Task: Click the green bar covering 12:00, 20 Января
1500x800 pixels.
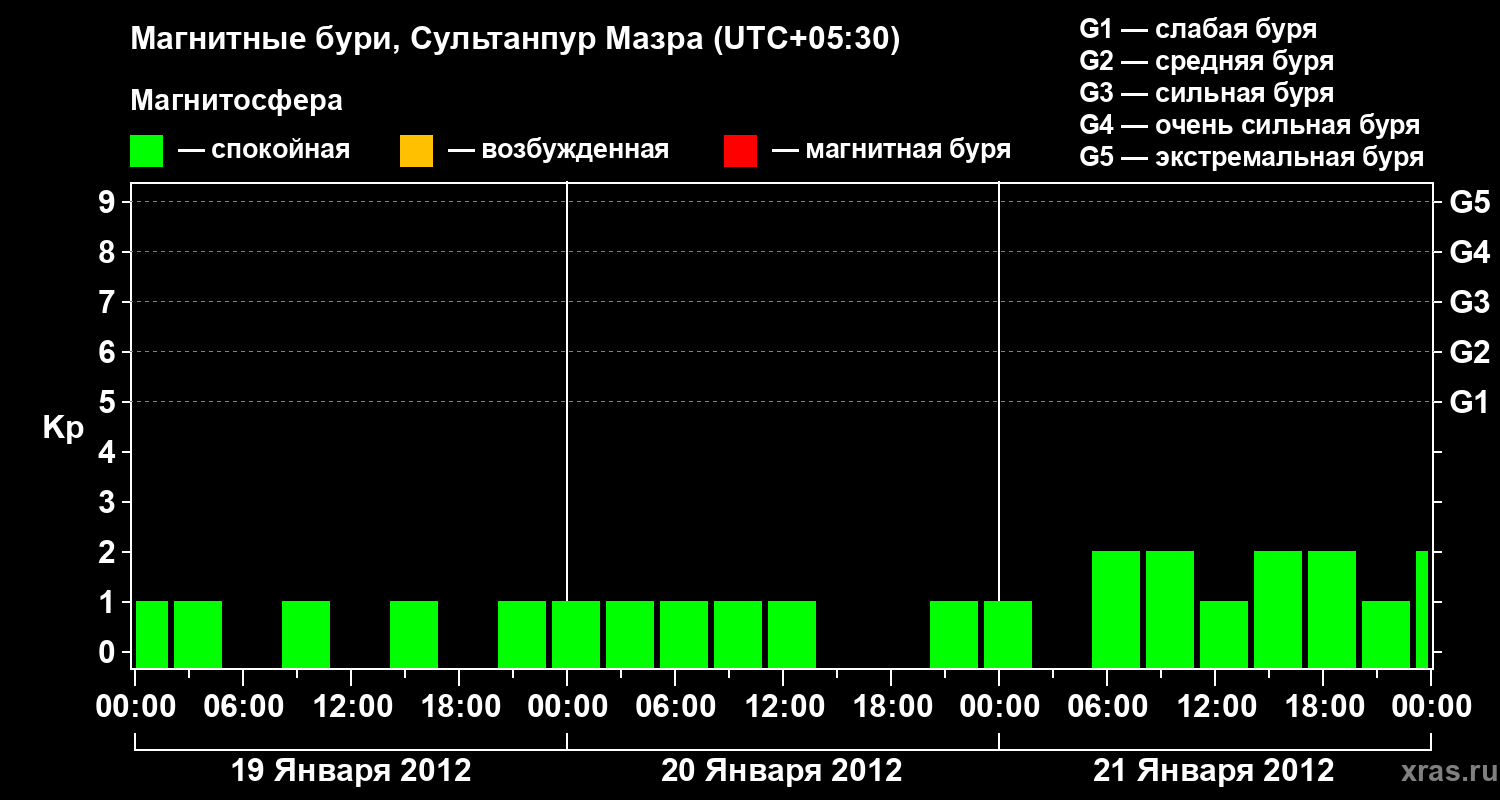Action: coord(792,635)
